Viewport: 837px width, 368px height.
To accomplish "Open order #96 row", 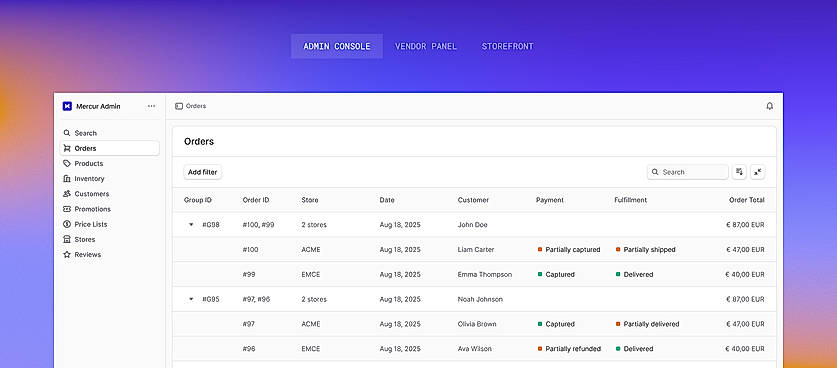I will pos(474,349).
